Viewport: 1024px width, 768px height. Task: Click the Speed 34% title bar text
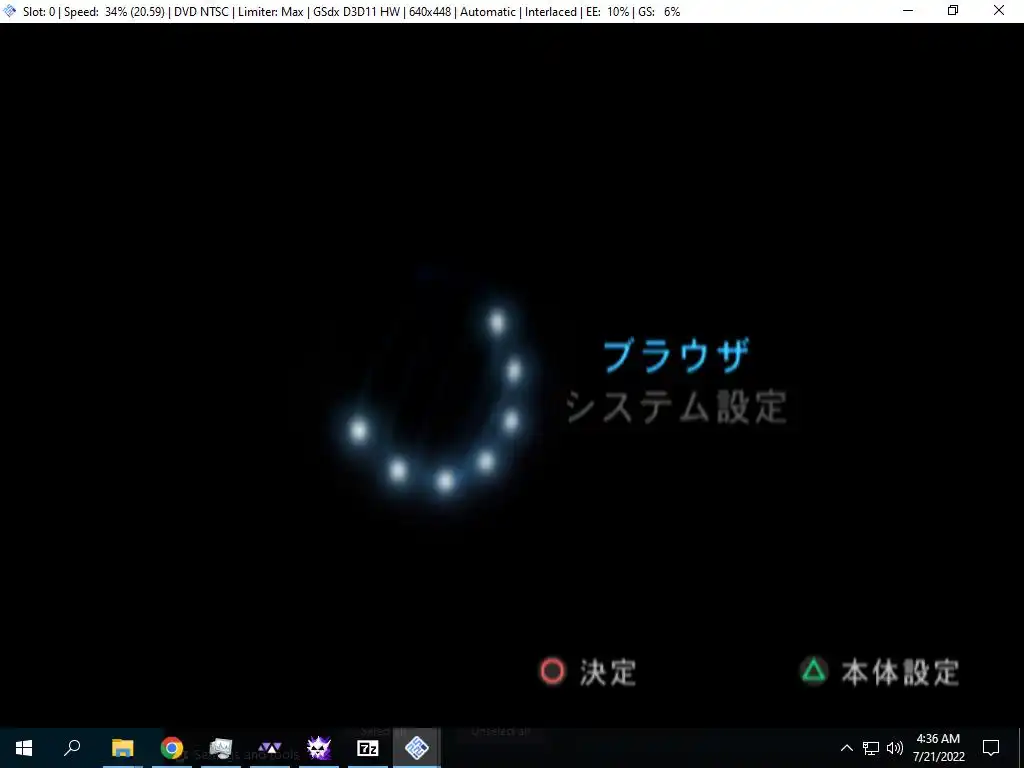[114, 12]
